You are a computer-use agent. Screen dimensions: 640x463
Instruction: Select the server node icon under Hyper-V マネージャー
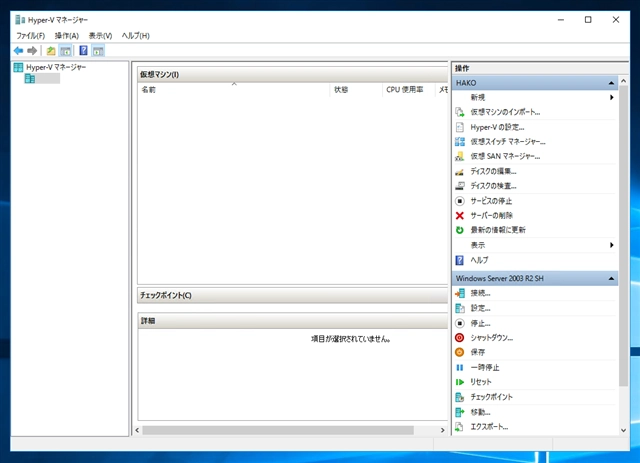click(x=30, y=78)
